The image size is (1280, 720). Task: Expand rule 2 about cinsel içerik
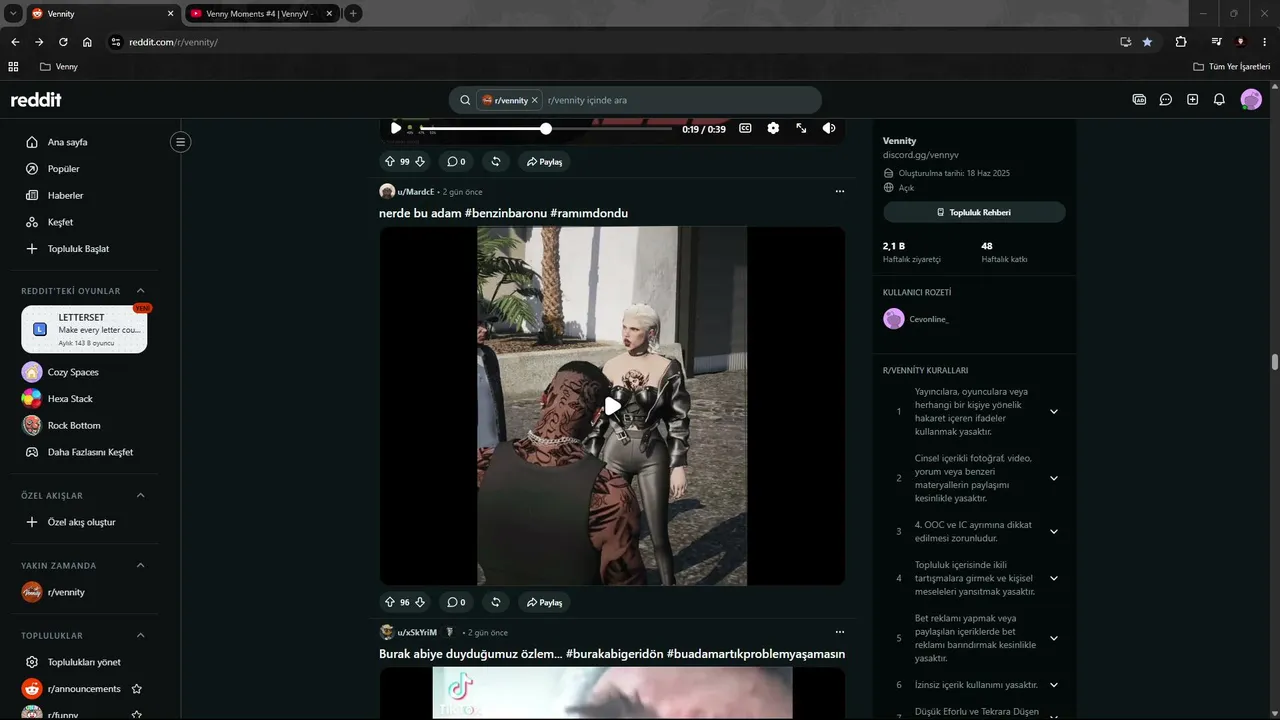pyautogui.click(x=1053, y=478)
